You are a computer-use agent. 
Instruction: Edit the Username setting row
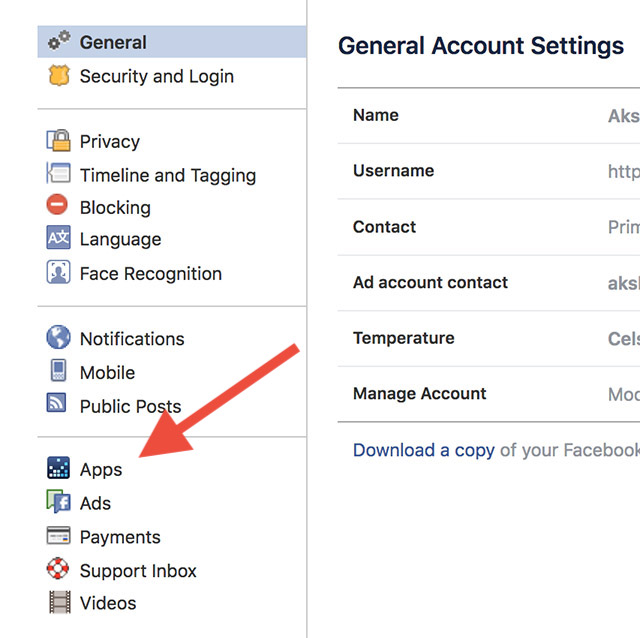[489, 171]
